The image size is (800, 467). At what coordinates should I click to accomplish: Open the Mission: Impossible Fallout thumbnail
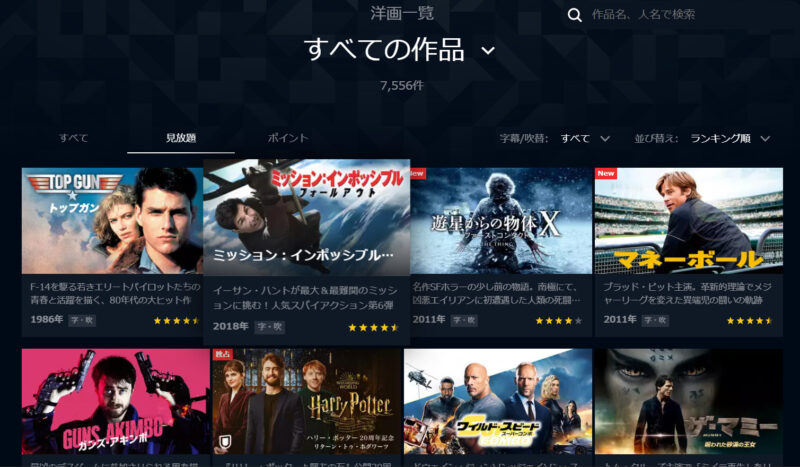[307, 217]
